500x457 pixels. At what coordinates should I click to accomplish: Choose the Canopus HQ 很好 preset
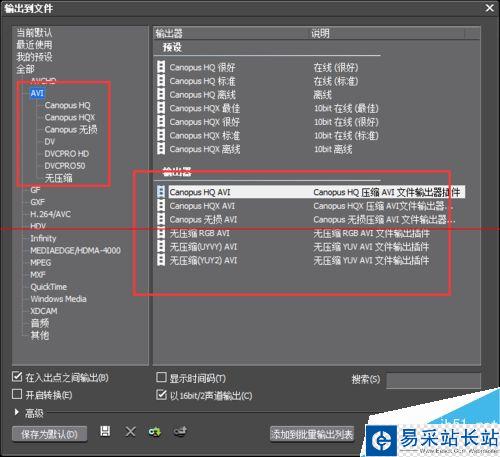tap(203, 67)
